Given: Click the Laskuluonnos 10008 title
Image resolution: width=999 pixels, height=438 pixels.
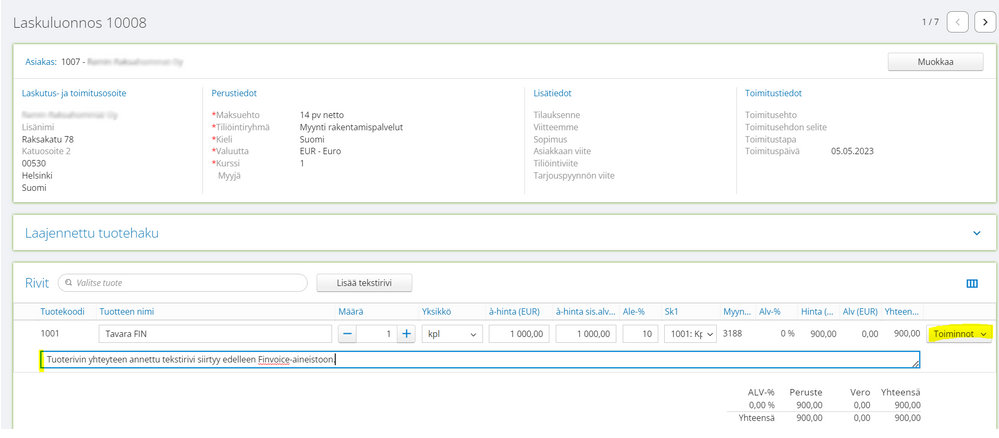Looking at the screenshot, I should [x=80, y=24].
